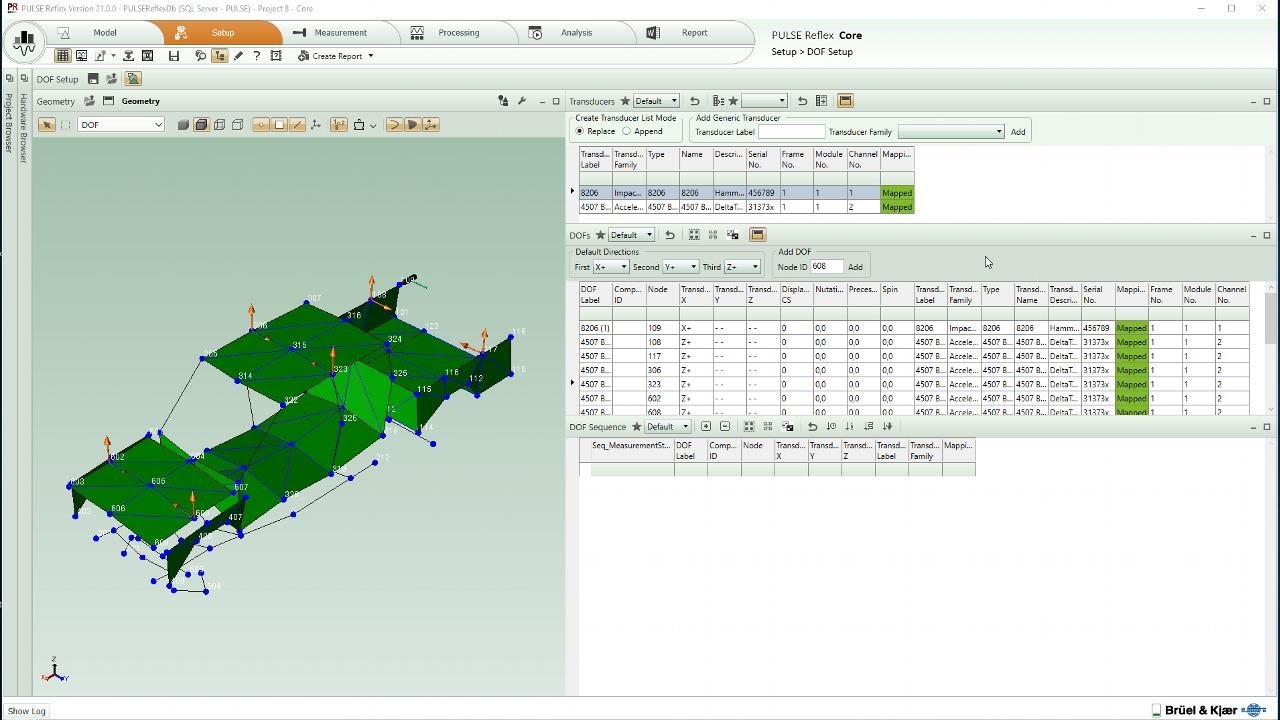The image size is (1280, 720).
Task: Toggle the dashed rectangle selection mode
Action: coord(66,125)
